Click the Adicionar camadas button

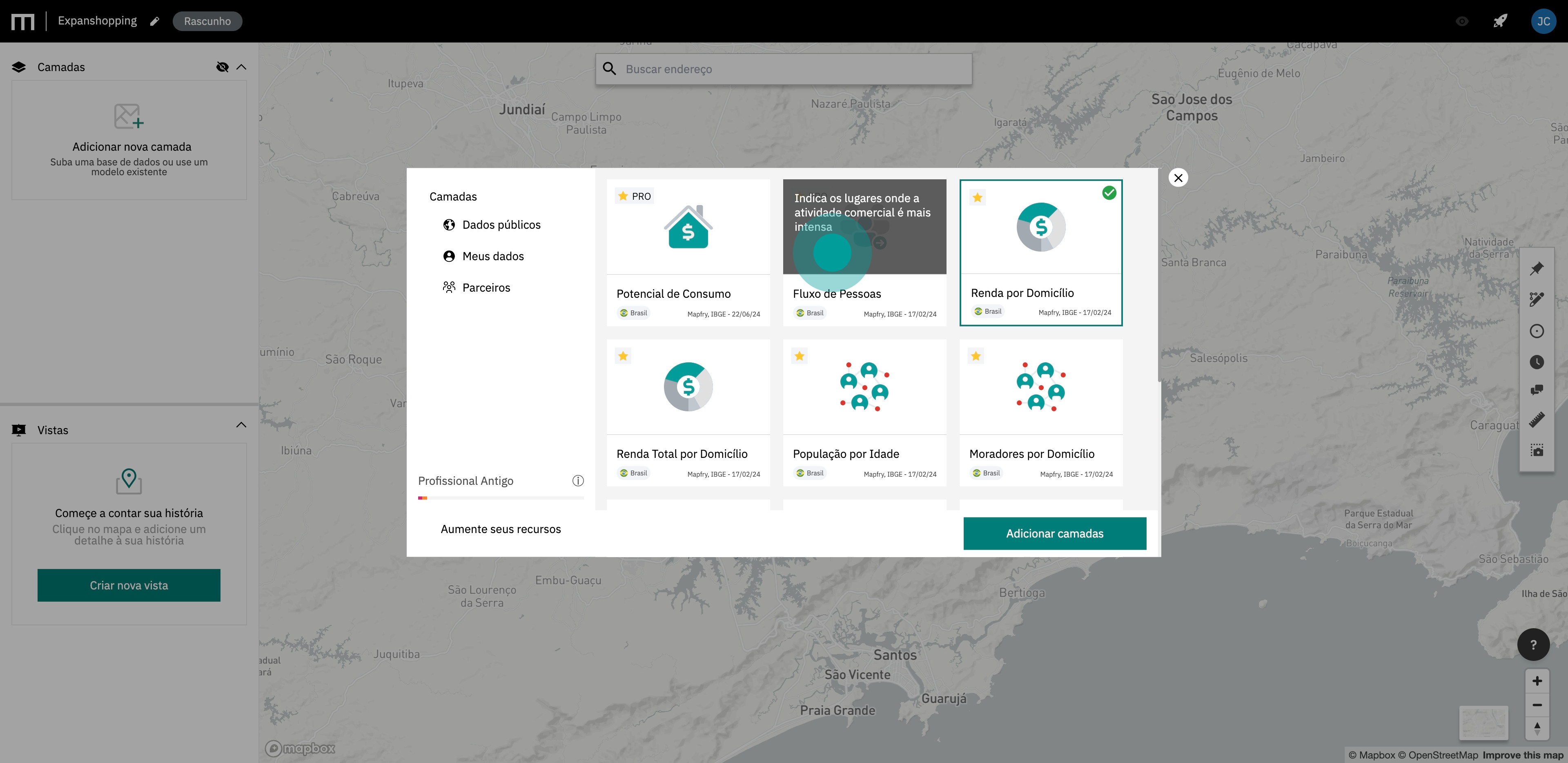(1053, 533)
